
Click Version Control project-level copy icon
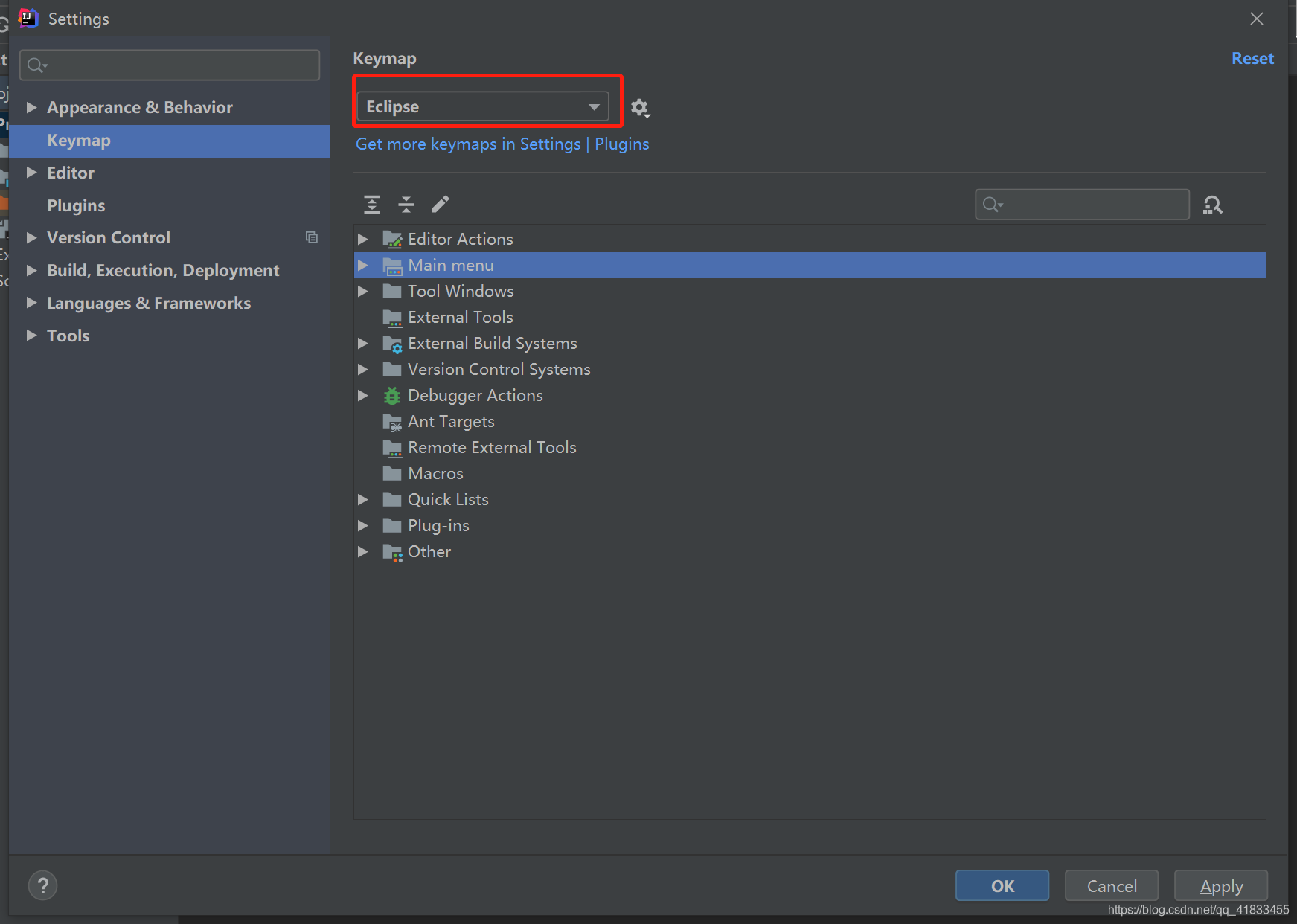click(x=312, y=237)
